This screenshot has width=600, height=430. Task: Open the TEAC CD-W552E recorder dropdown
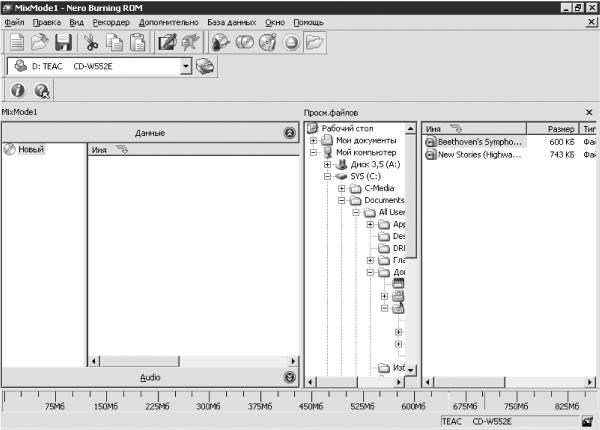(x=186, y=66)
